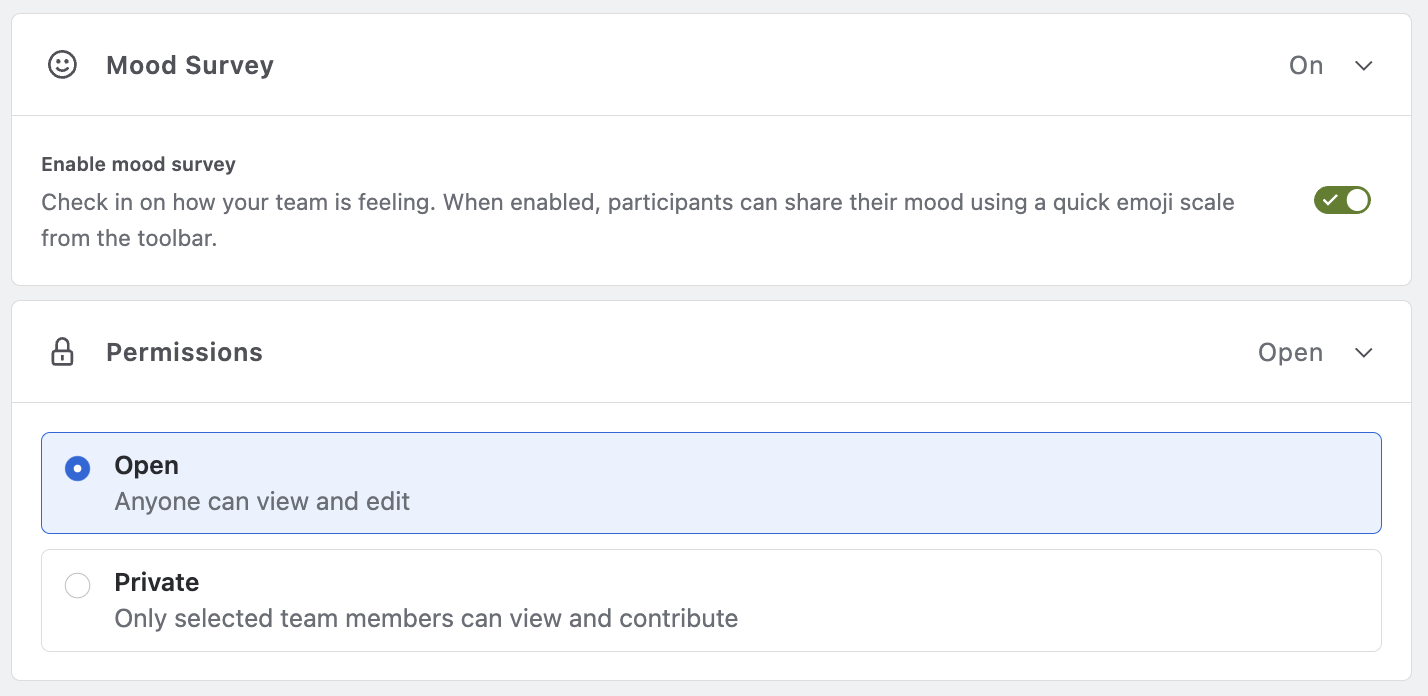
Task: Click the bold Open option label
Action: click(147, 465)
